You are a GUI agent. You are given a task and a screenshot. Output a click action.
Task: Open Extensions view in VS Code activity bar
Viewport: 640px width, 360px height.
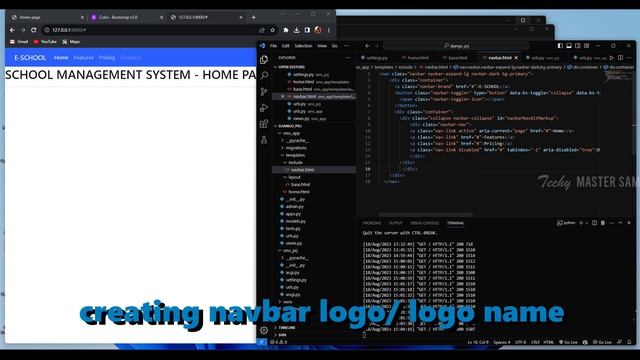[264, 124]
